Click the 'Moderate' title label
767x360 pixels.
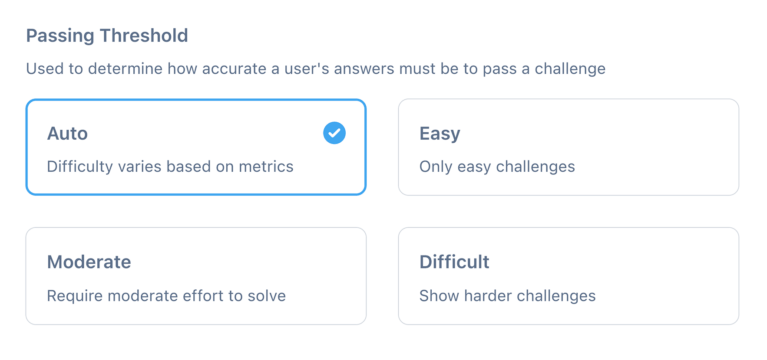pyautogui.click(x=89, y=262)
